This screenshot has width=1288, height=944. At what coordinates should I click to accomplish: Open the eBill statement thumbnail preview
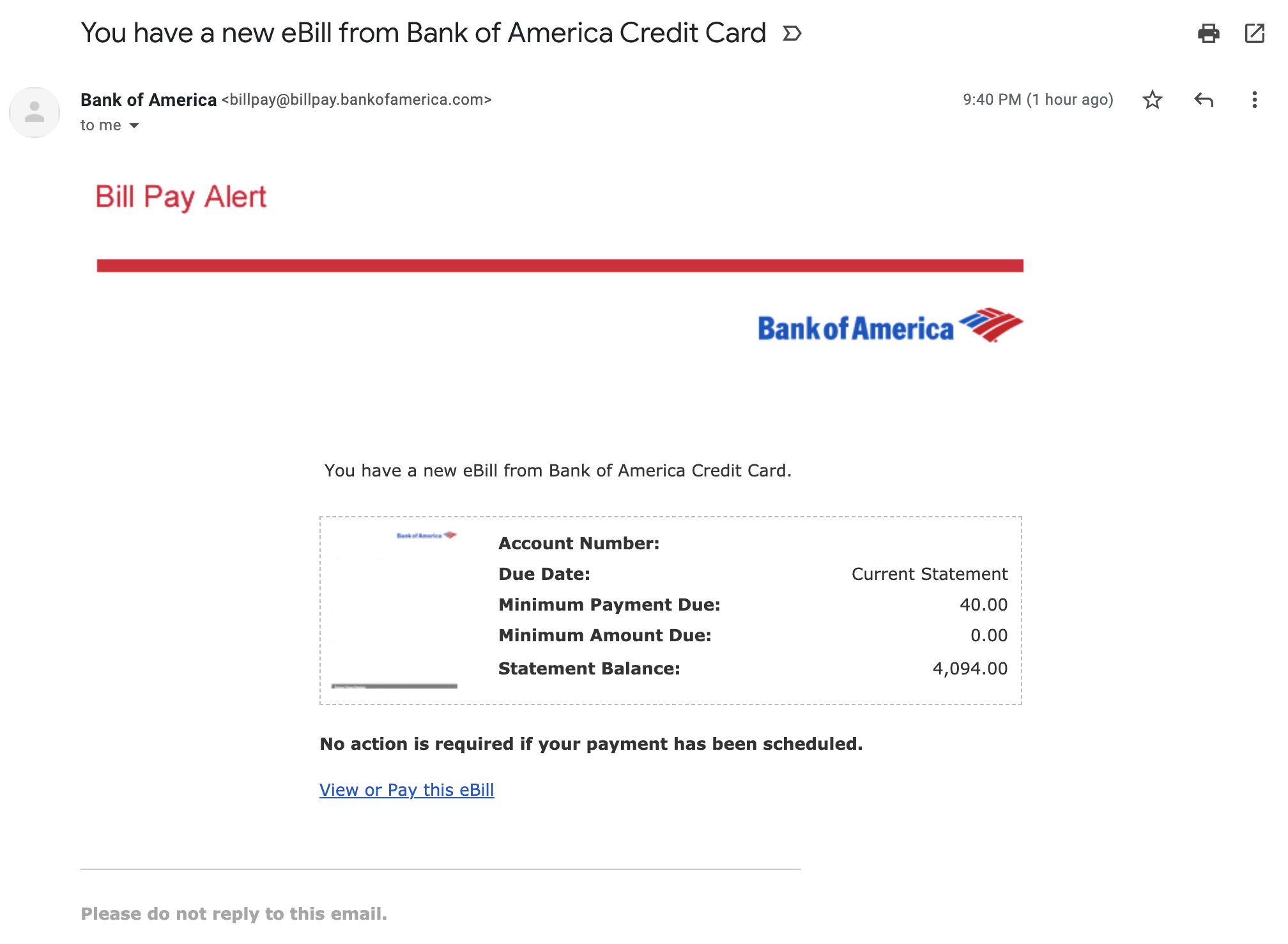tap(395, 609)
